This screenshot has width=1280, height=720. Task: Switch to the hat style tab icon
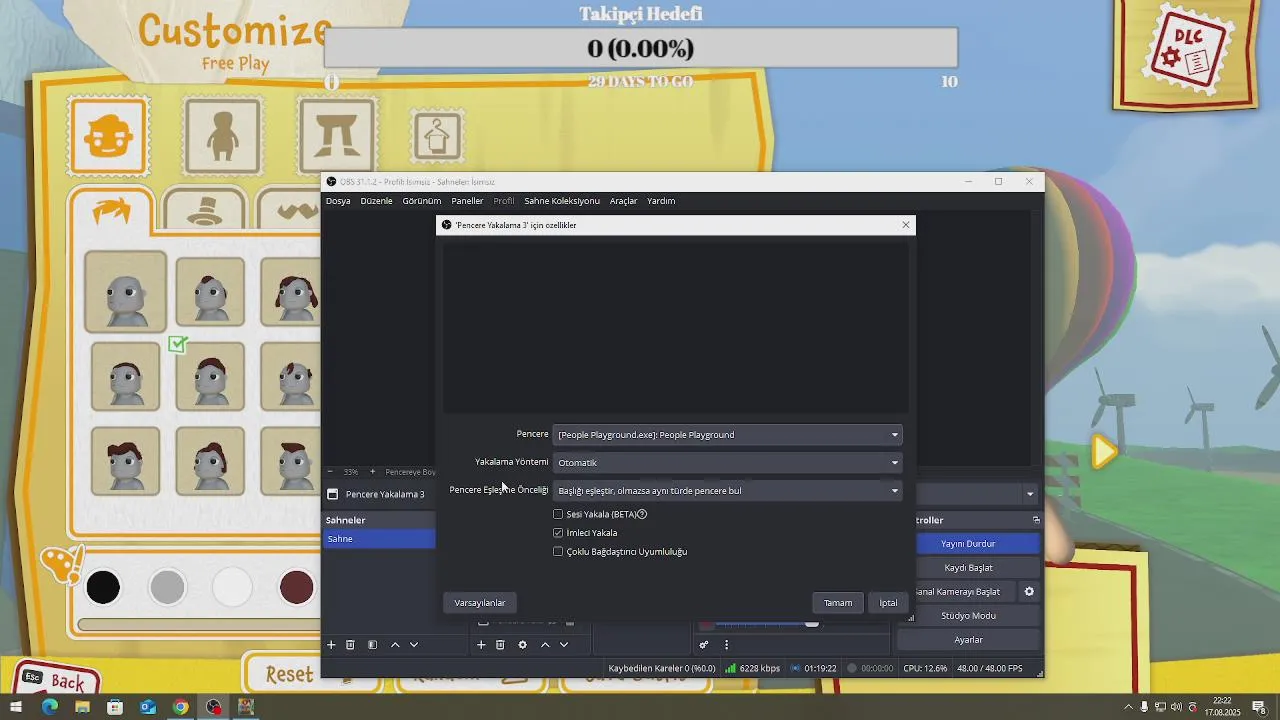click(205, 211)
